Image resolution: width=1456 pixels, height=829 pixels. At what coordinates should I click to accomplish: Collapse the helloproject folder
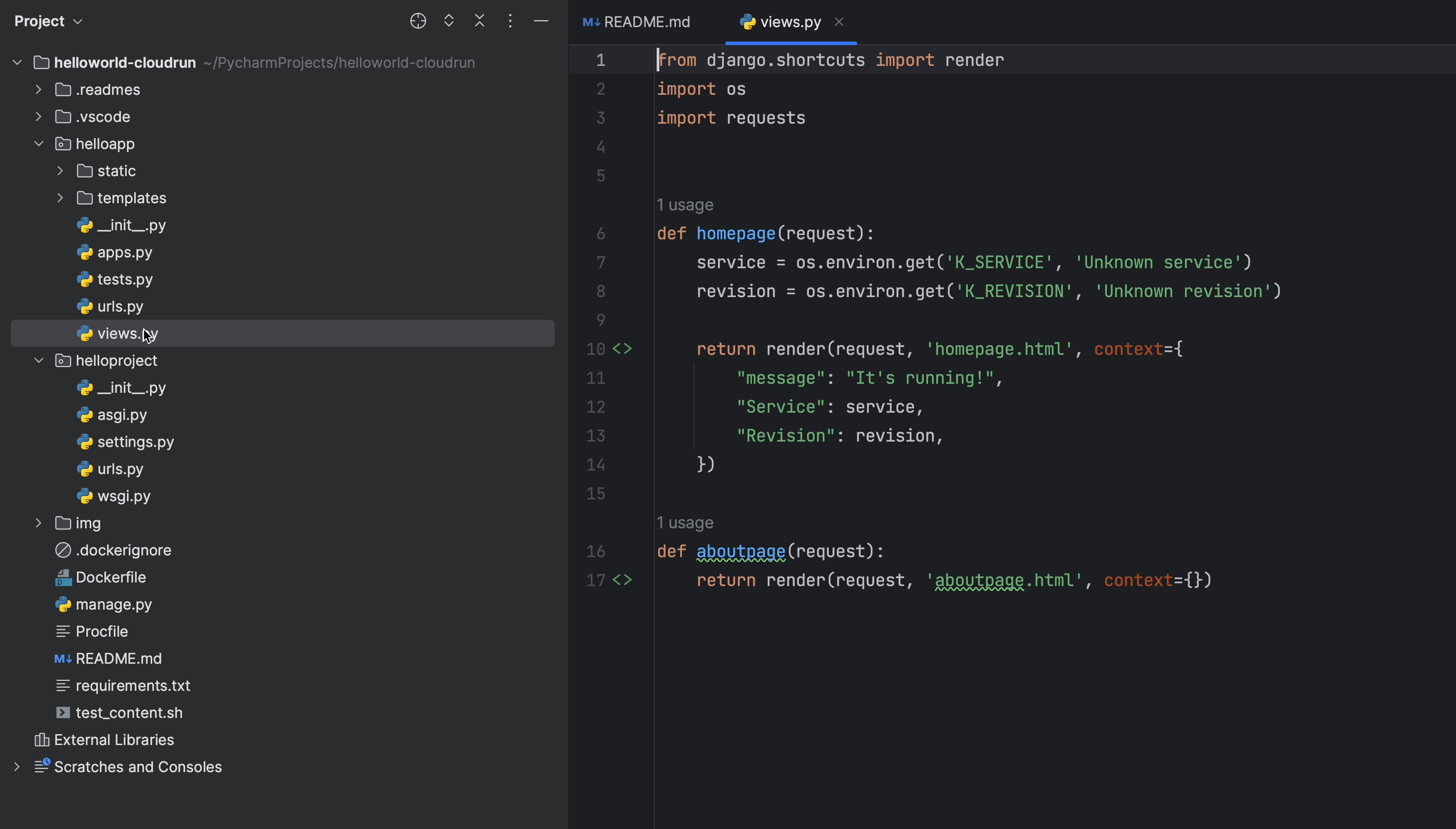[39, 360]
